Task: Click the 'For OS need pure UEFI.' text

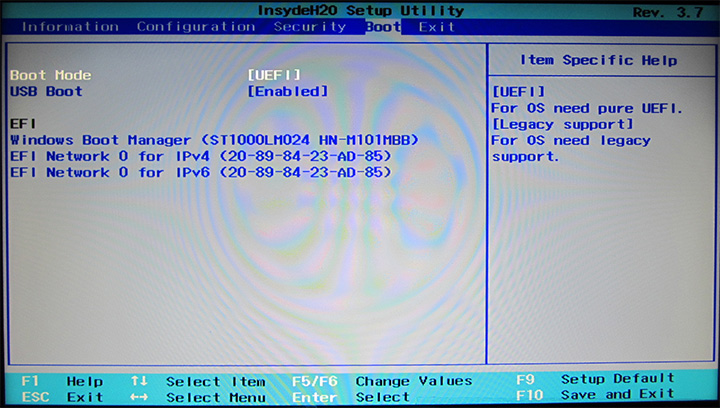Action: (x=586, y=108)
